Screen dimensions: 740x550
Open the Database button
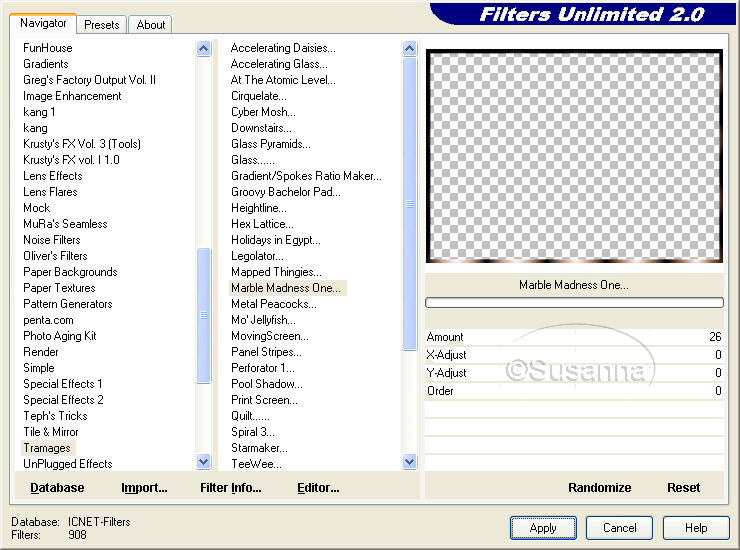57,488
